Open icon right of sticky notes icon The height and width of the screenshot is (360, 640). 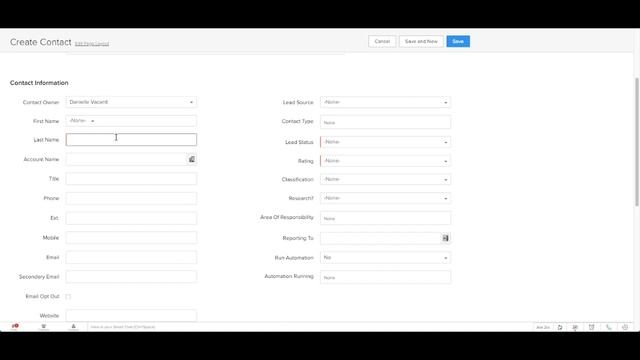pos(575,327)
